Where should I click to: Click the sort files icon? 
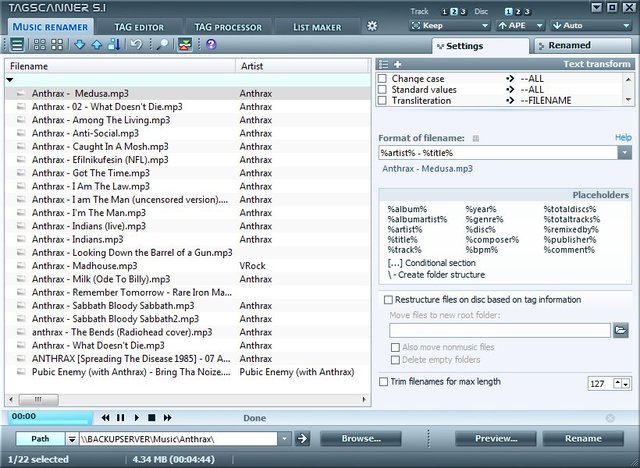click(x=114, y=44)
